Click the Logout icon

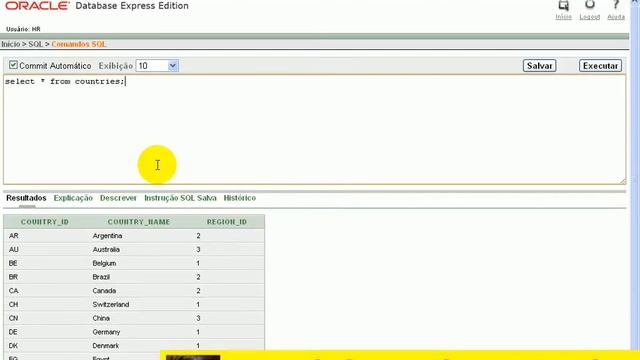click(590, 6)
